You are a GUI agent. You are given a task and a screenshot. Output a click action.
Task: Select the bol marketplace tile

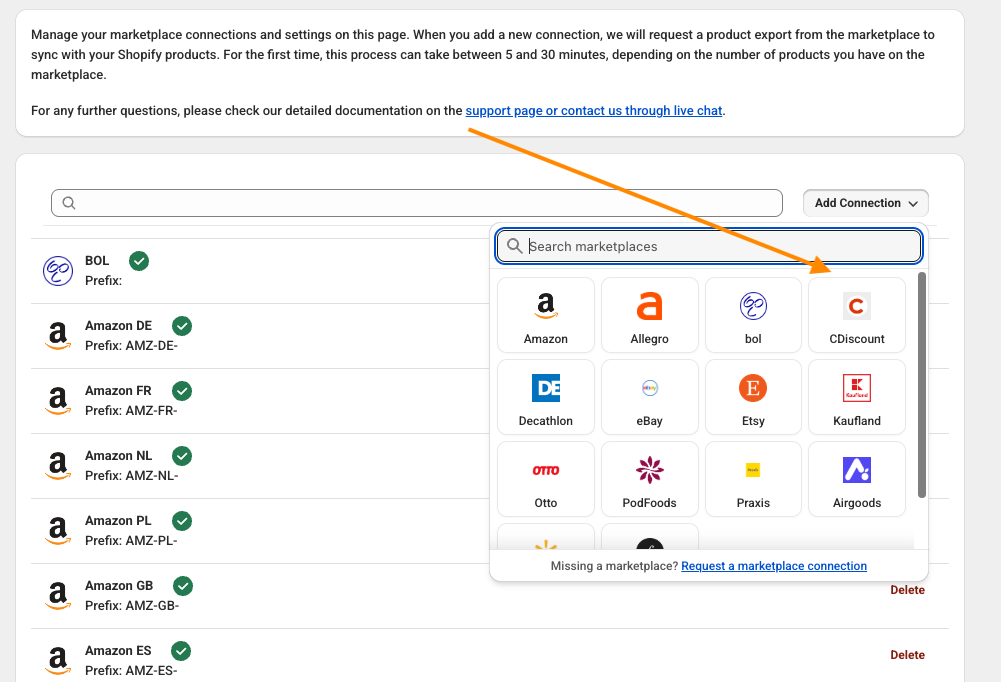coord(753,315)
